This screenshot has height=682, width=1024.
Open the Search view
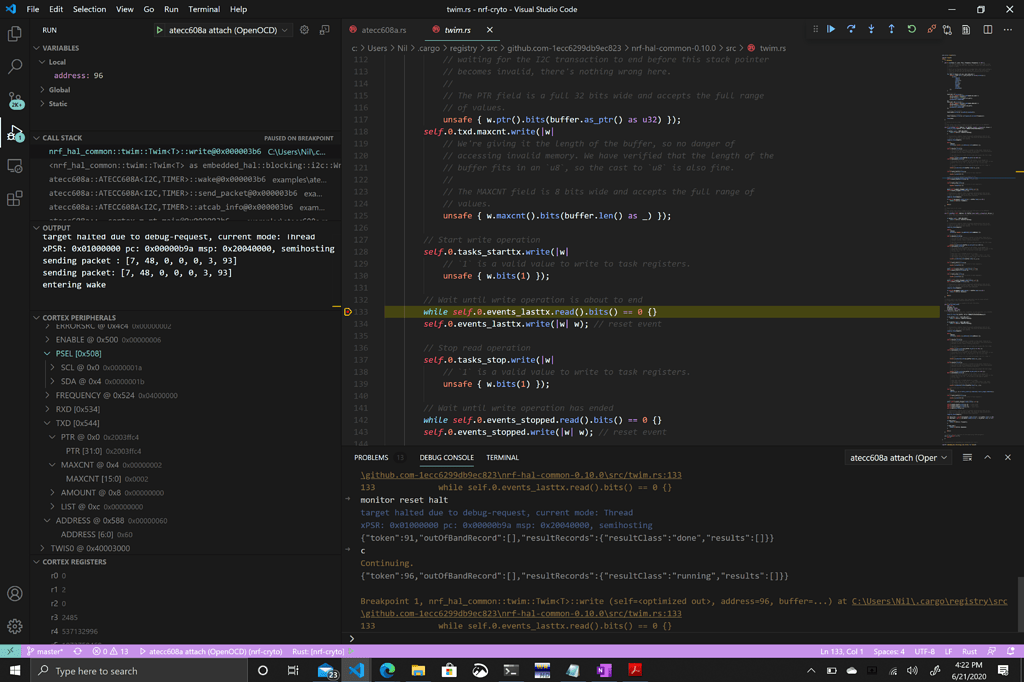tap(14, 68)
